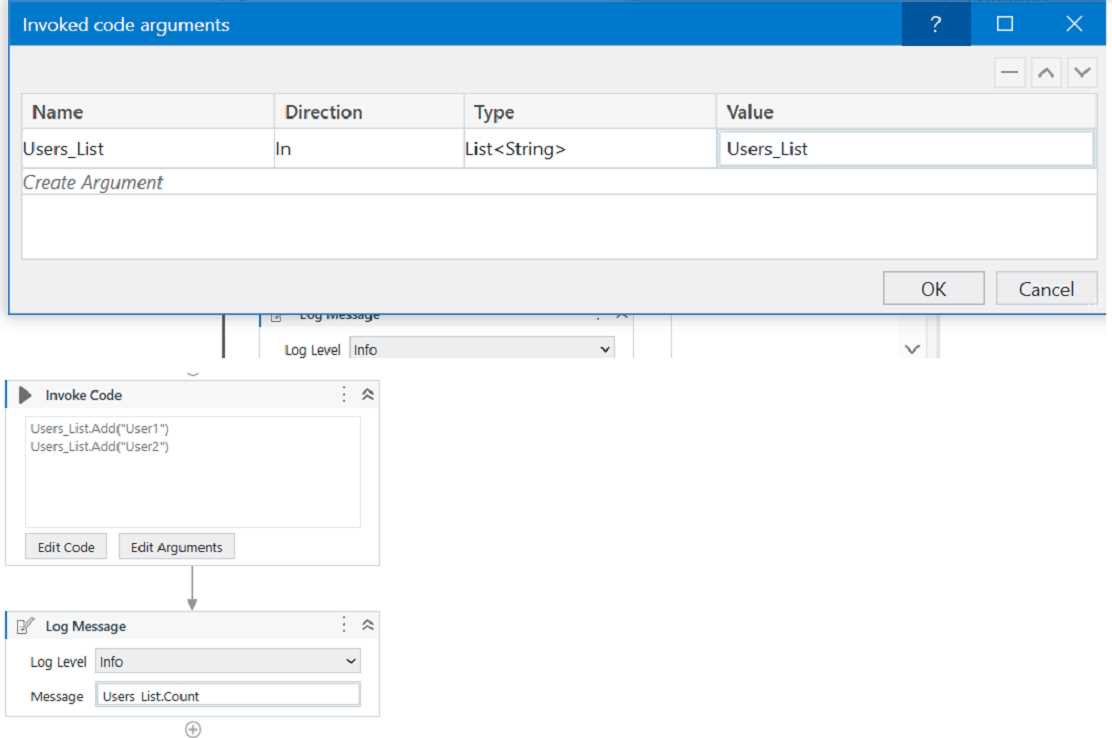Viewport: 1112px width, 738px height.
Task: Click the Edit Code button
Action: 66,547
